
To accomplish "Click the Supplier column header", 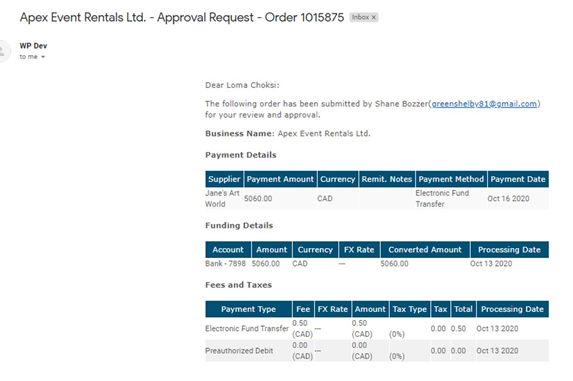I will pos(224,179).
